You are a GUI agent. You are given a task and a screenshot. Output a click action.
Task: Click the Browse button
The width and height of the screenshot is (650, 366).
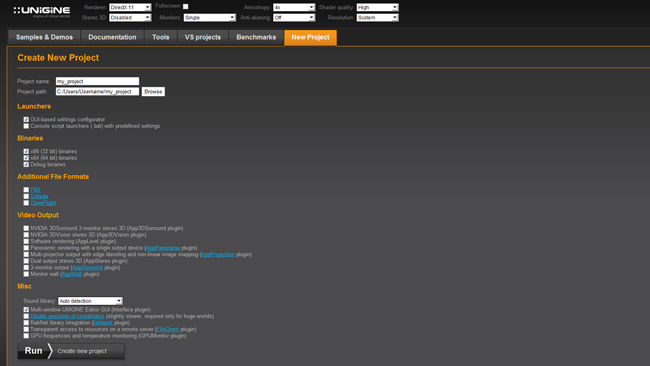(153, 92)
